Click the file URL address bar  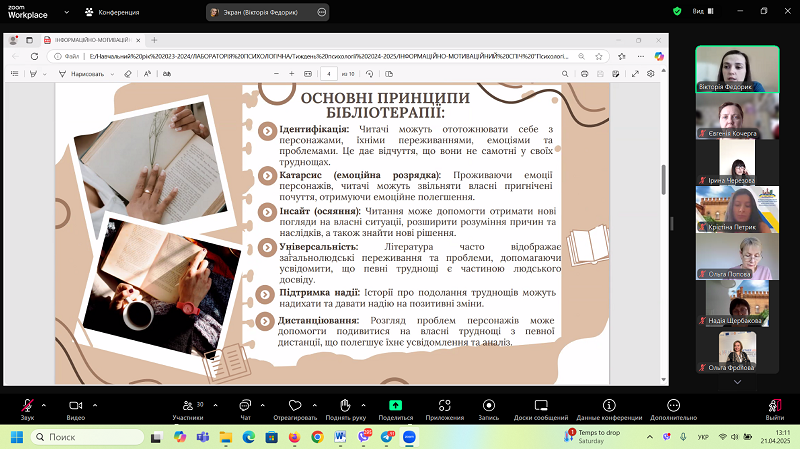[x=327, y=56]
